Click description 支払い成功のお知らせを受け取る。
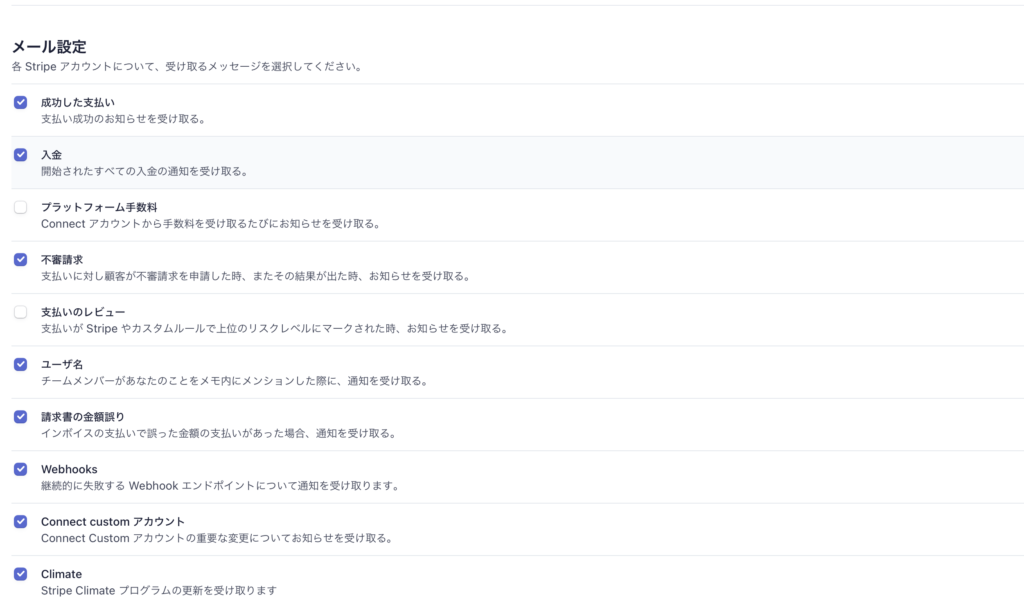This screenshot has width=1024, height=601. coord(123,119)
